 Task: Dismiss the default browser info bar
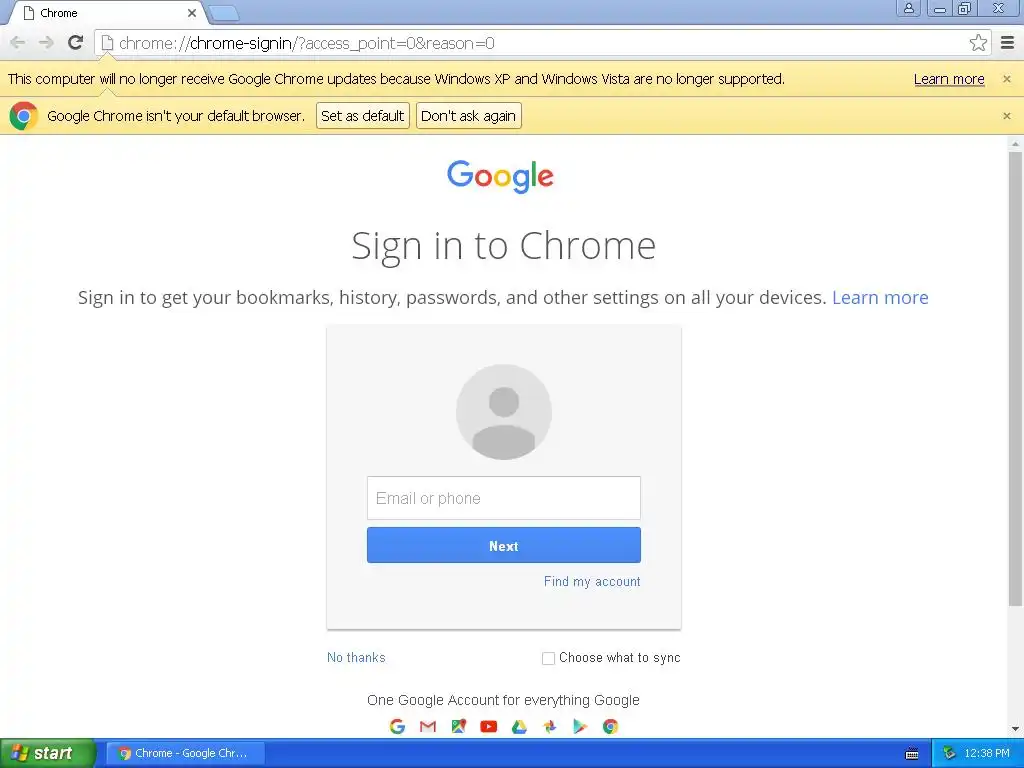(1006, 116)
